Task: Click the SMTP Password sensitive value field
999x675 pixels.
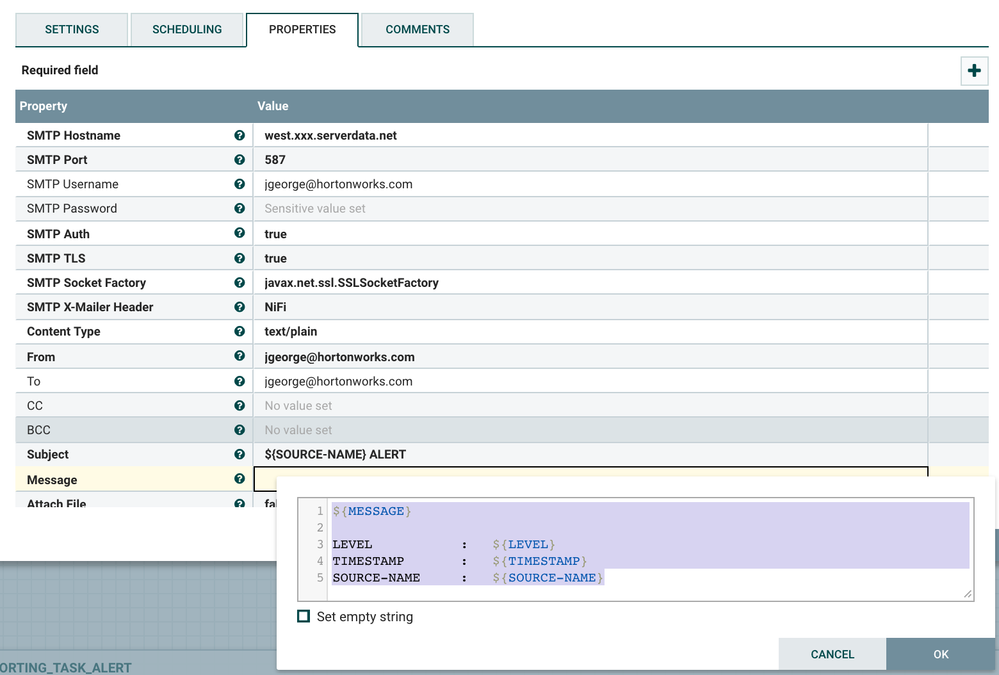Action: [315, 209]
